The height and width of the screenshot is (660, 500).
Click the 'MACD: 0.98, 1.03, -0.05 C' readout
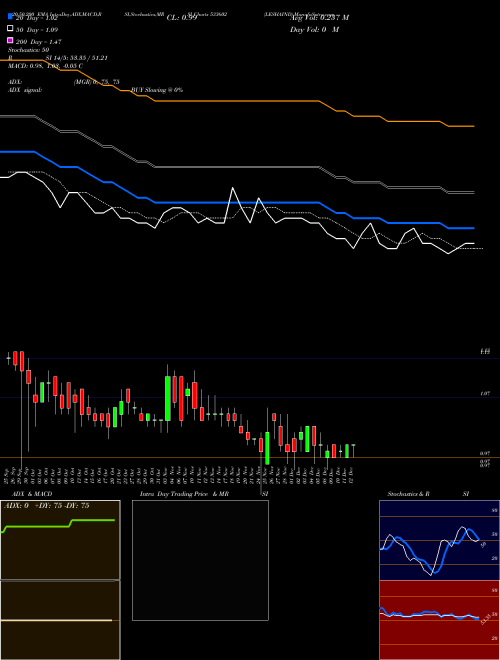point(45,66)
